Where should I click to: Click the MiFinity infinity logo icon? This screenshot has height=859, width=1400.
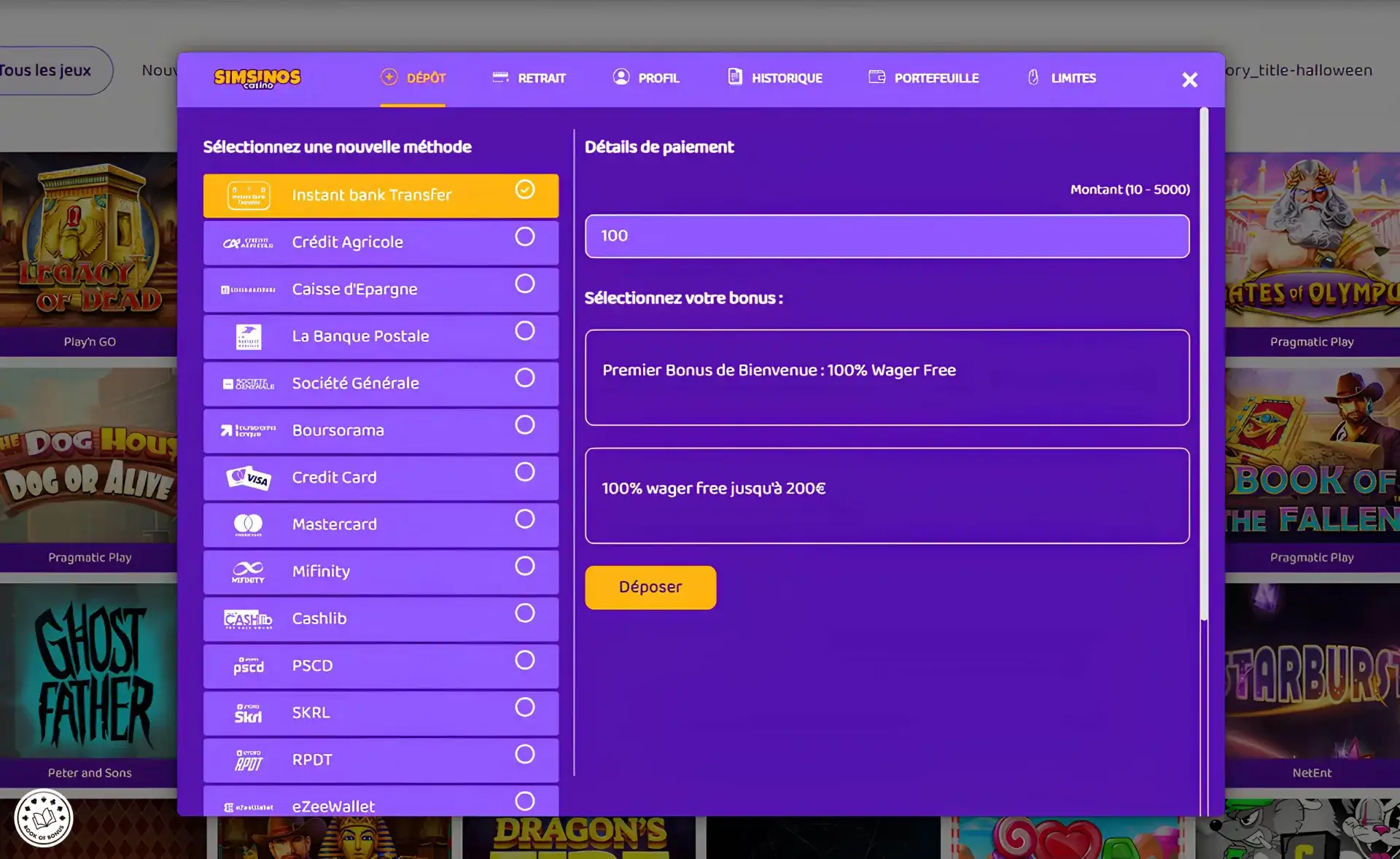[x=248, y=572]
